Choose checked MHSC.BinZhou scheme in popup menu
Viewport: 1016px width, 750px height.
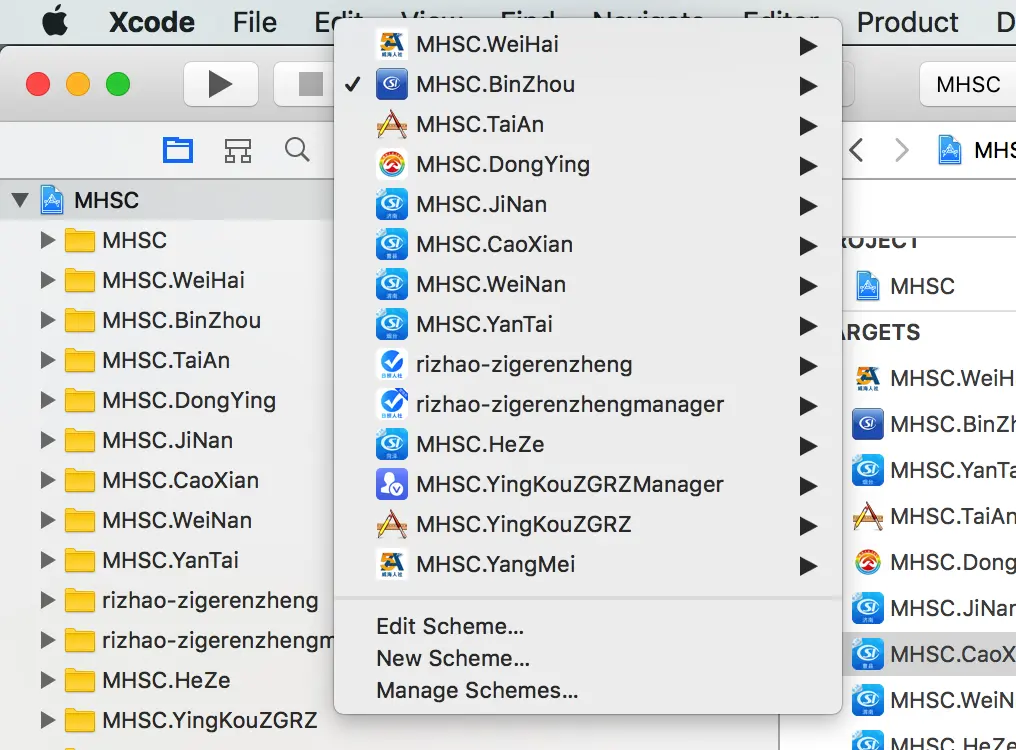pyautogui.click(x=588, y=84)
